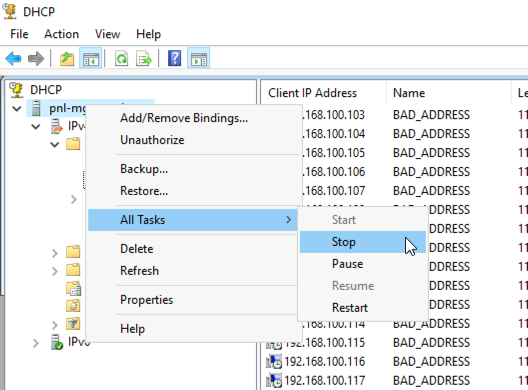The height and width of the screenshot is (390, 528).
Task: Click Stop in All Tasks submenu
Action: click(x=363, y=242)
